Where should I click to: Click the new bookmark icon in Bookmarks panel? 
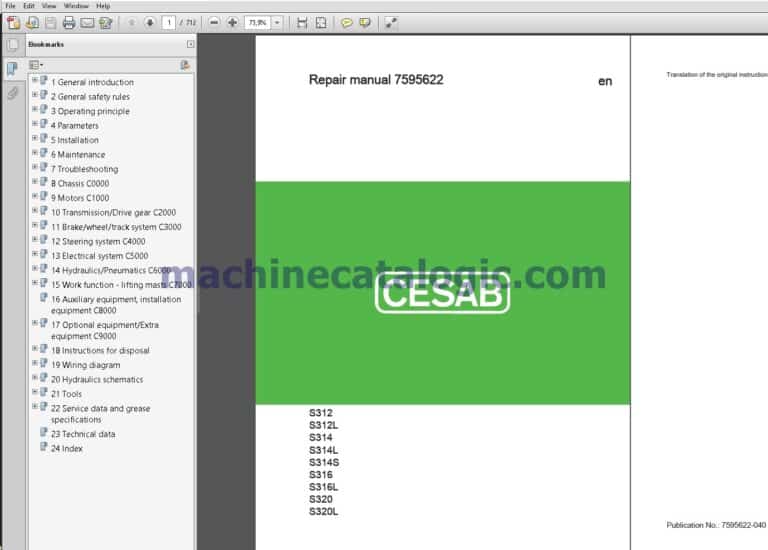tap(185, 65)
